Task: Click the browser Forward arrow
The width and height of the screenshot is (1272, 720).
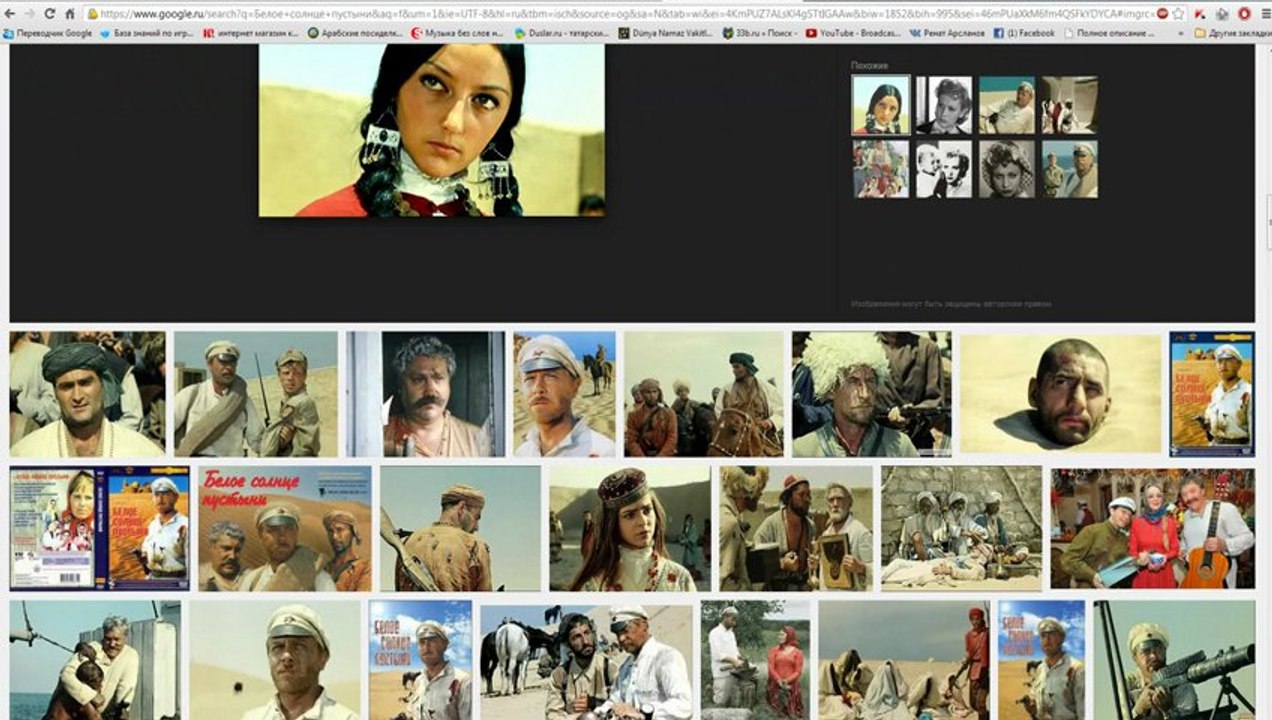Action: point(29,14)
